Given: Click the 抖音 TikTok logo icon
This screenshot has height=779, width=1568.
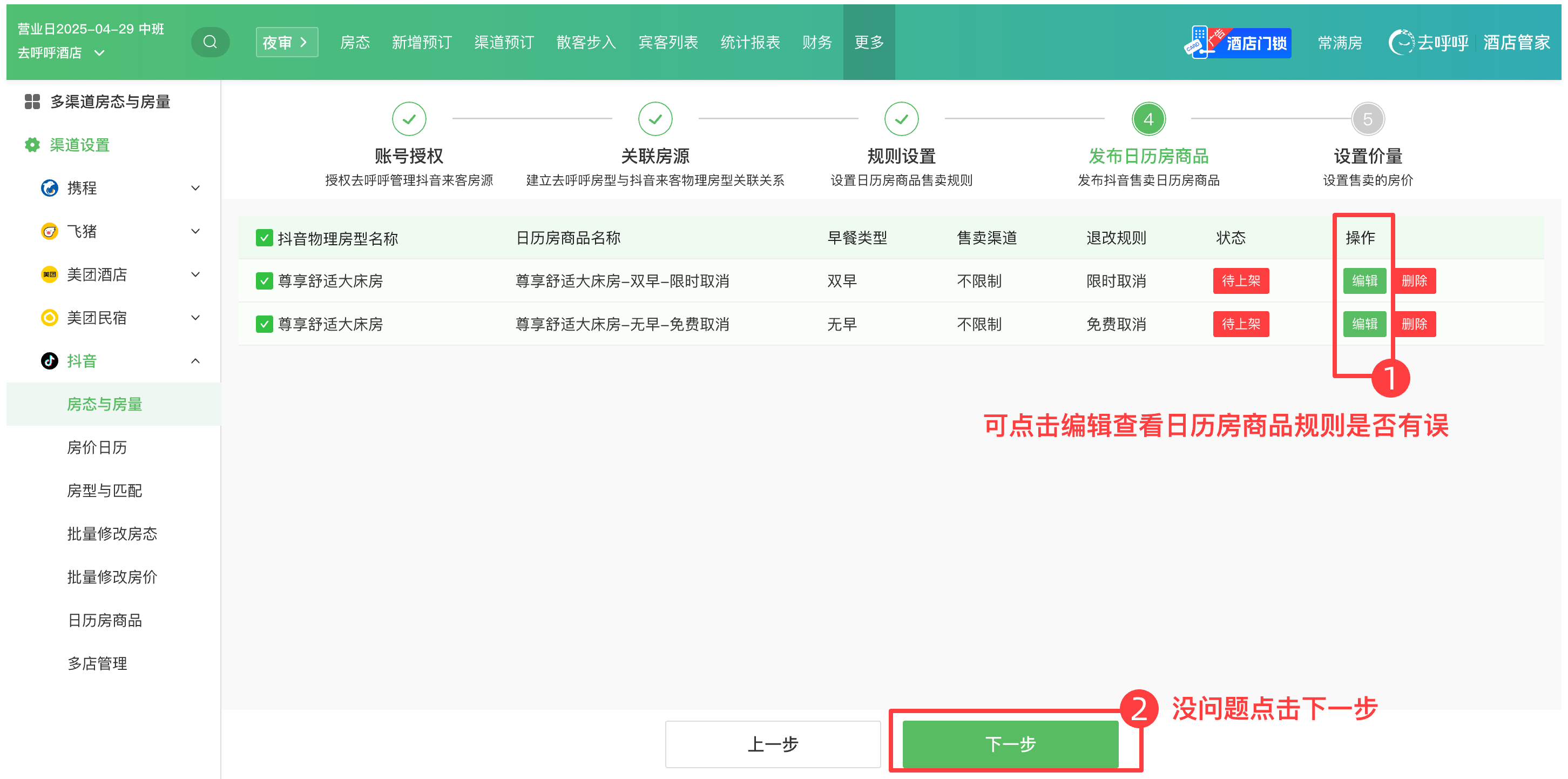Looking at the screenshot, I should click(49, 360).
